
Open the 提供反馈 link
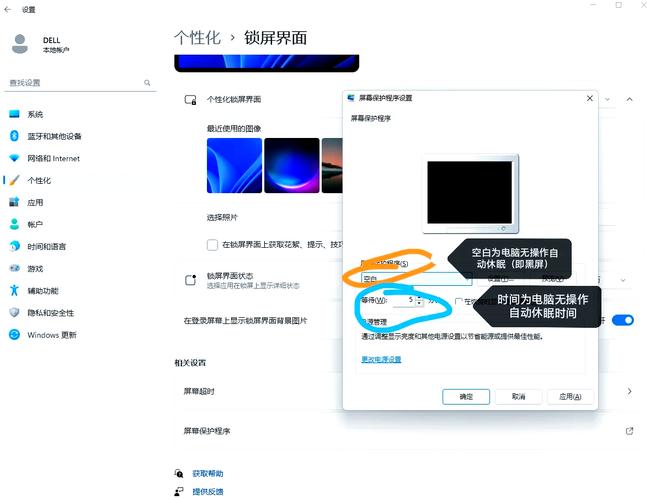[x=208, y=491]
